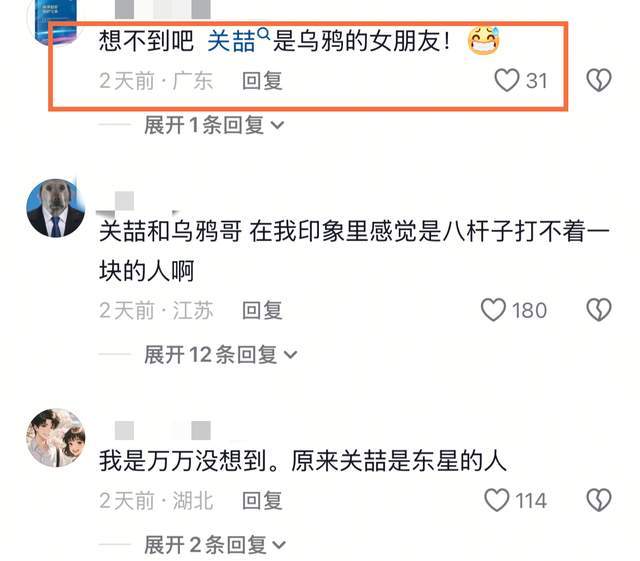Select the comment 原来关喆是东星的人
Viewport: 640px width, 561px height.
(303, 461)
